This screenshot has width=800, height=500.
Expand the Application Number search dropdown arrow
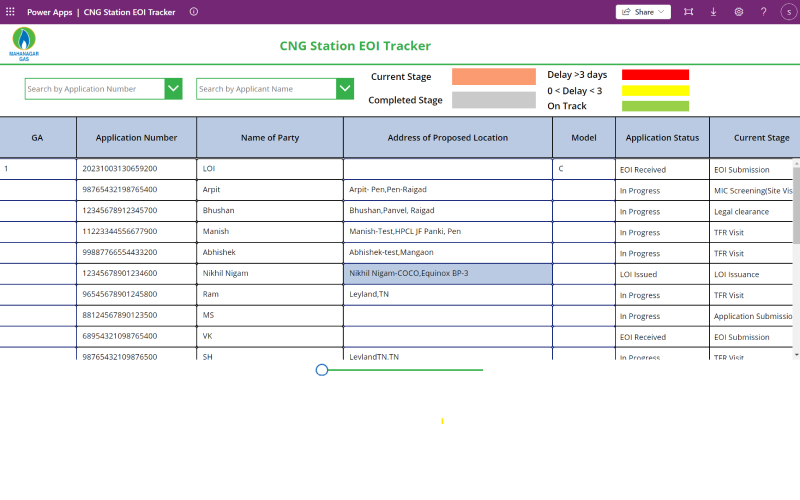coord(173,89)
